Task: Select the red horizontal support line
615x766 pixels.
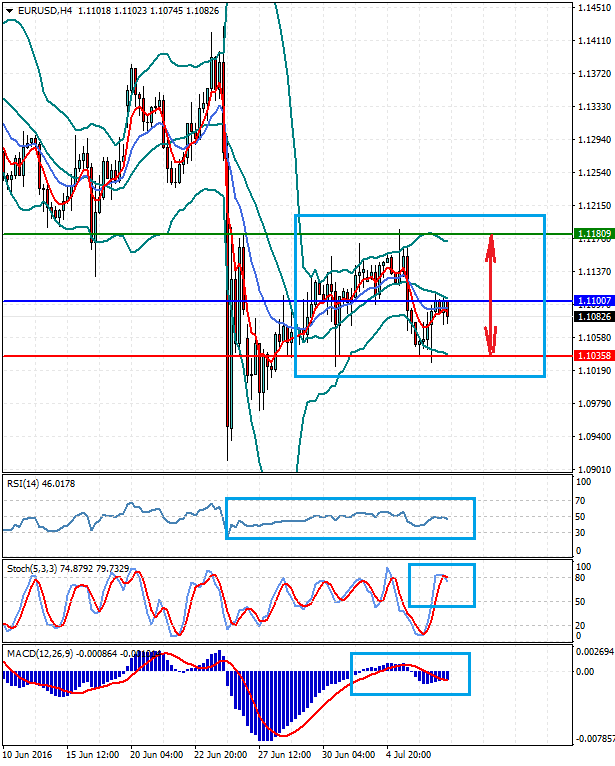Action: click(x=150, y=355)
